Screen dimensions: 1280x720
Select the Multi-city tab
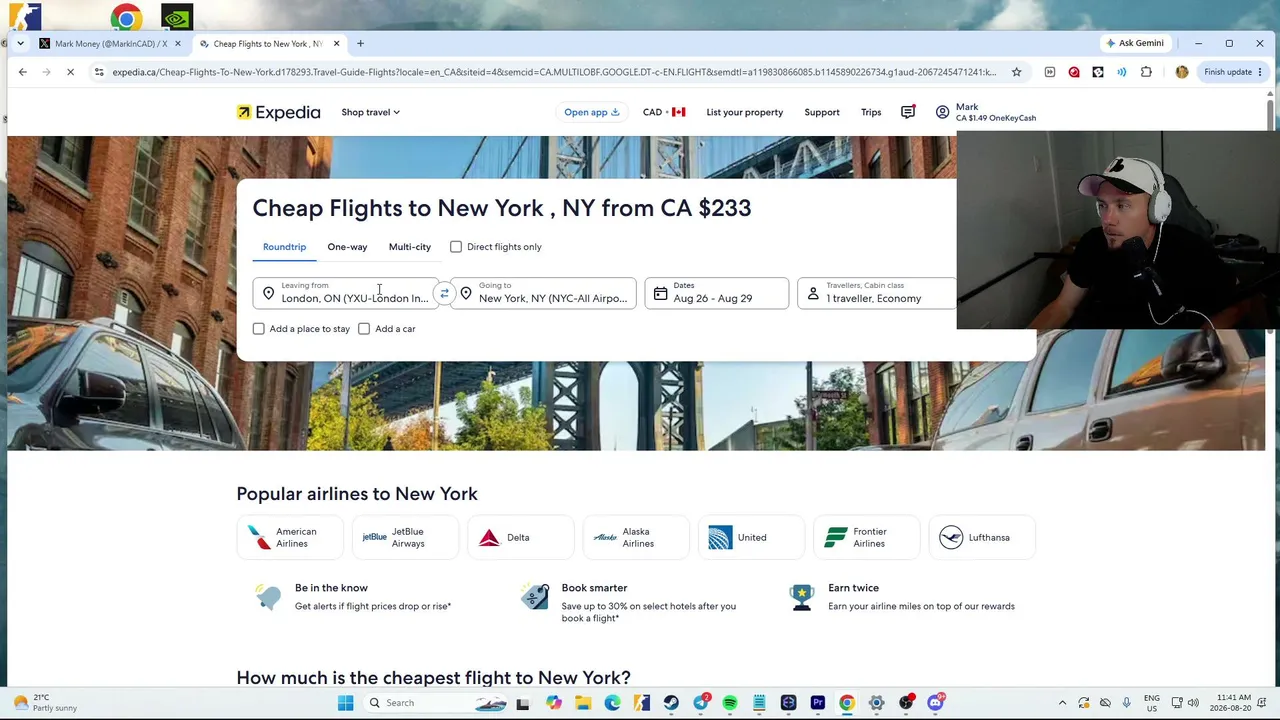(x=410, y=247)
